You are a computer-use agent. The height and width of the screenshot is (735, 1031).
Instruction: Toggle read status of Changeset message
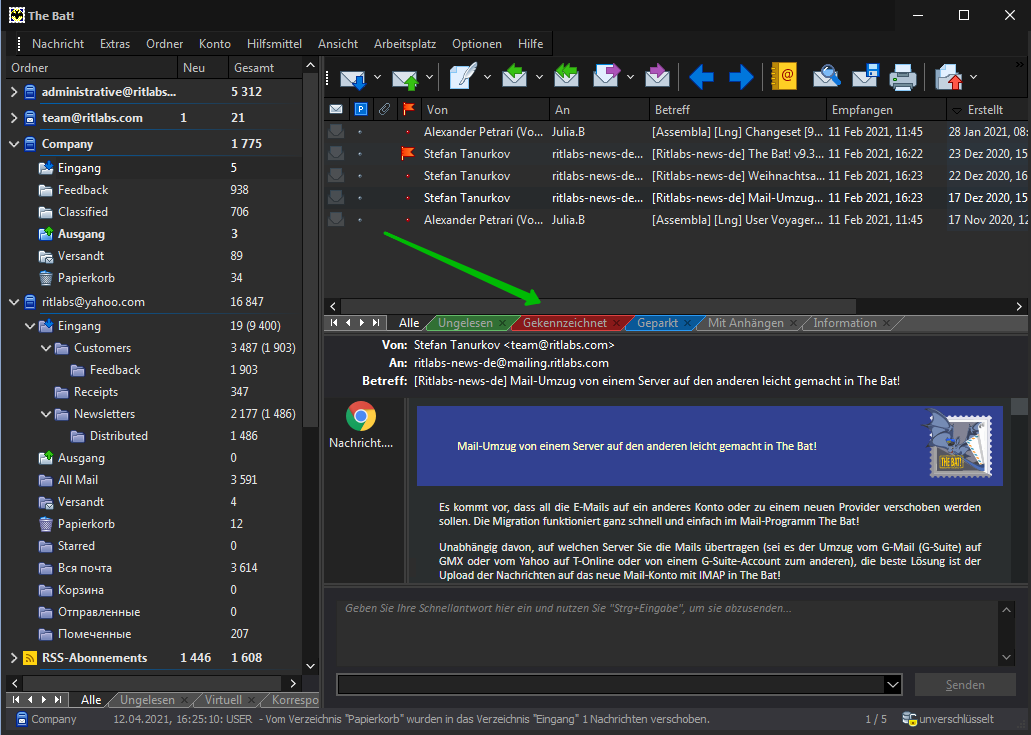pyautogui.click(x=336, y=131)
